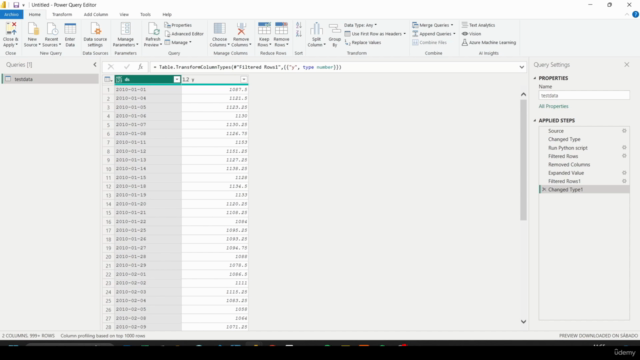
Task: Click the query Name input field
Action: [x=584, y=96]
